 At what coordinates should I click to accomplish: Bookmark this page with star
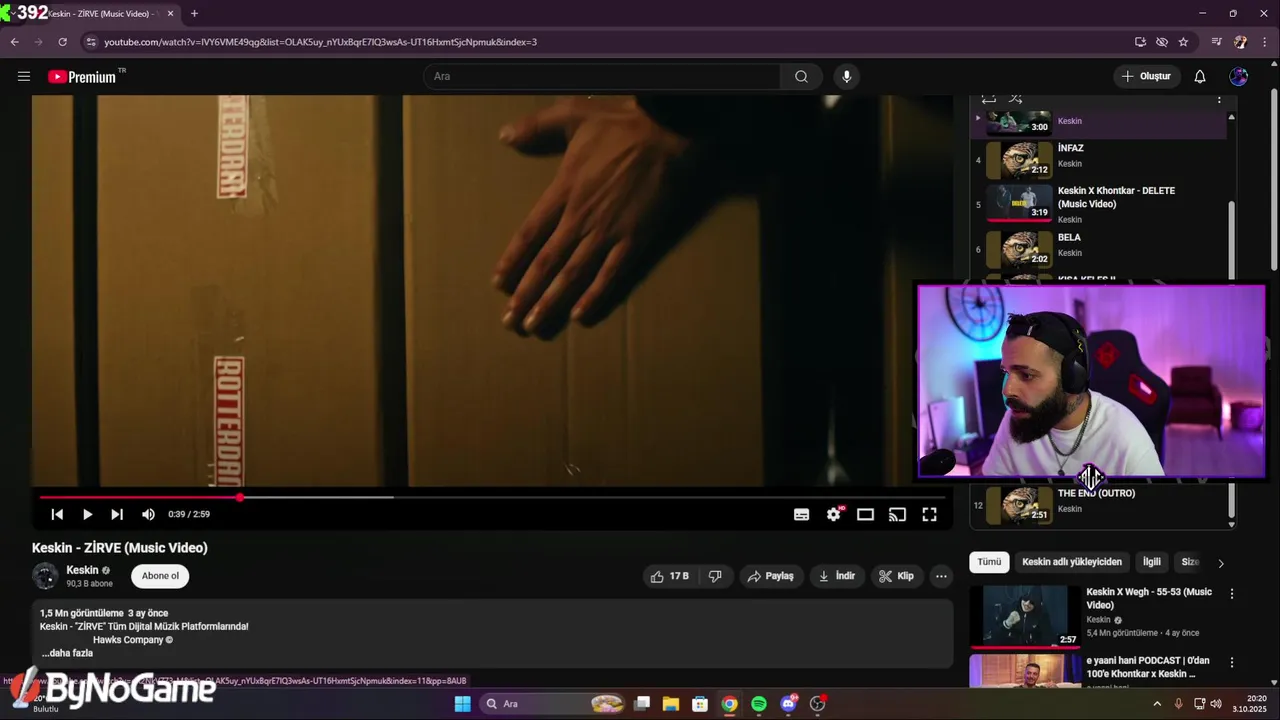[1183, 42]
